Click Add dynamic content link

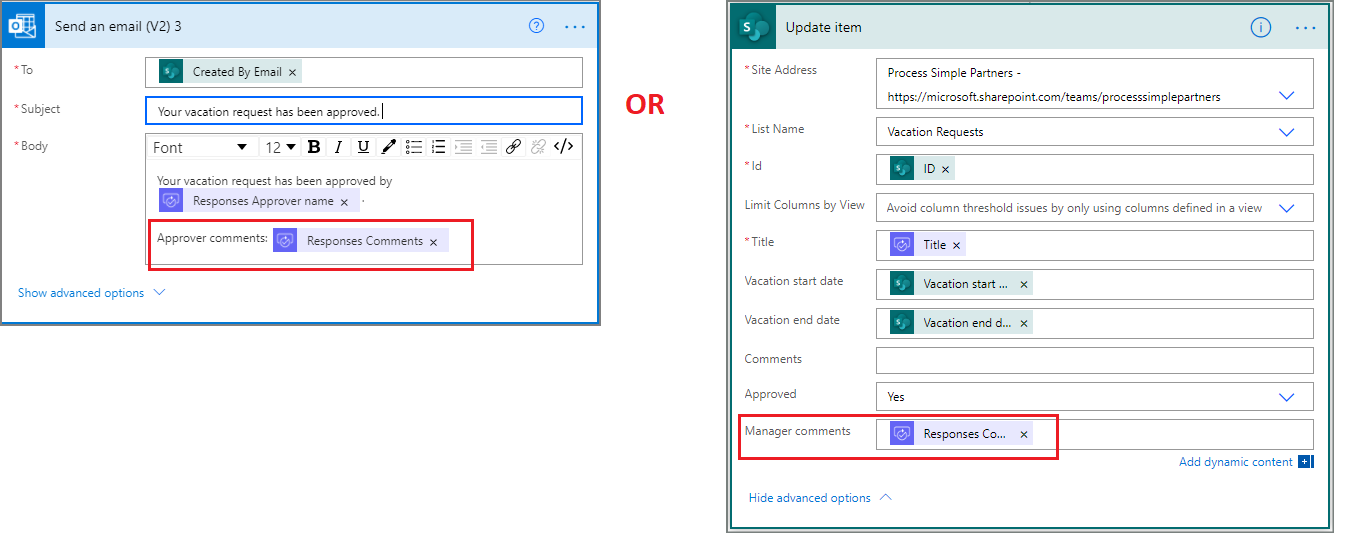point(1236,462)
